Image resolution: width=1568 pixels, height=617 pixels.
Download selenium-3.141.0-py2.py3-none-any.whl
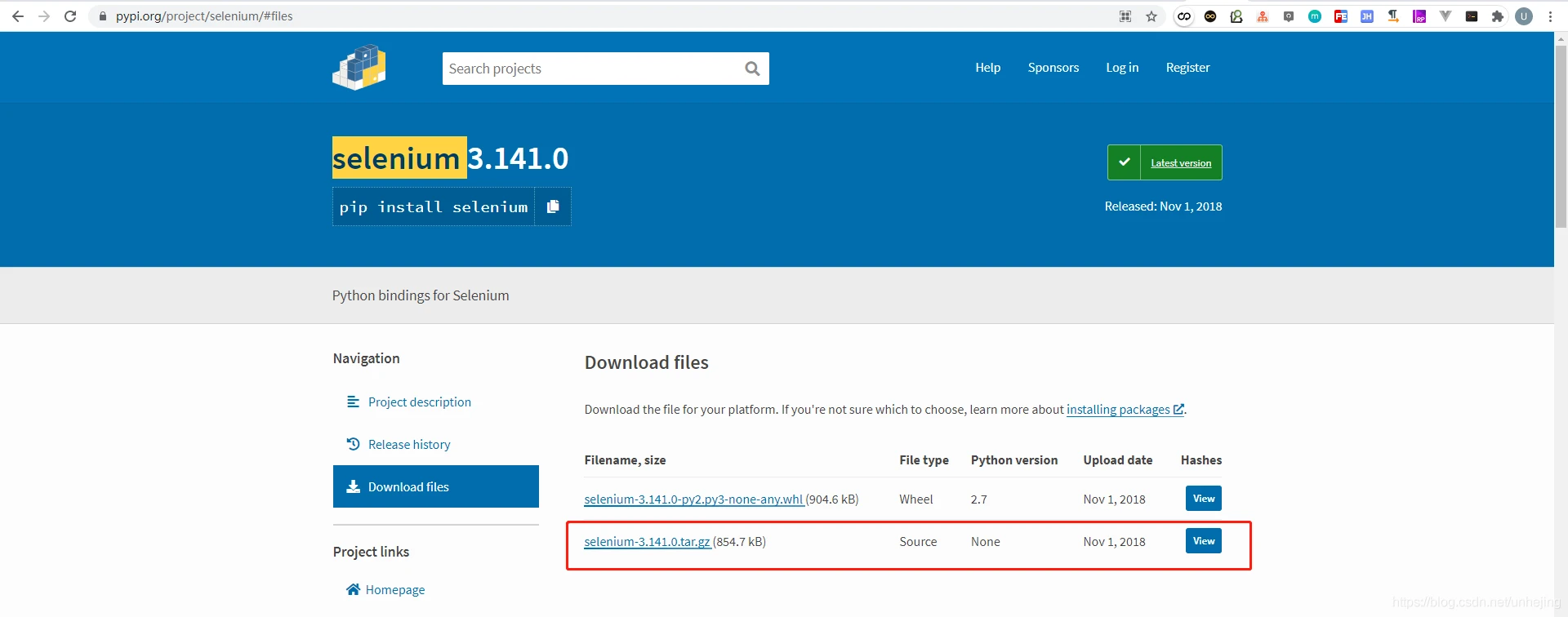point(693,499)
